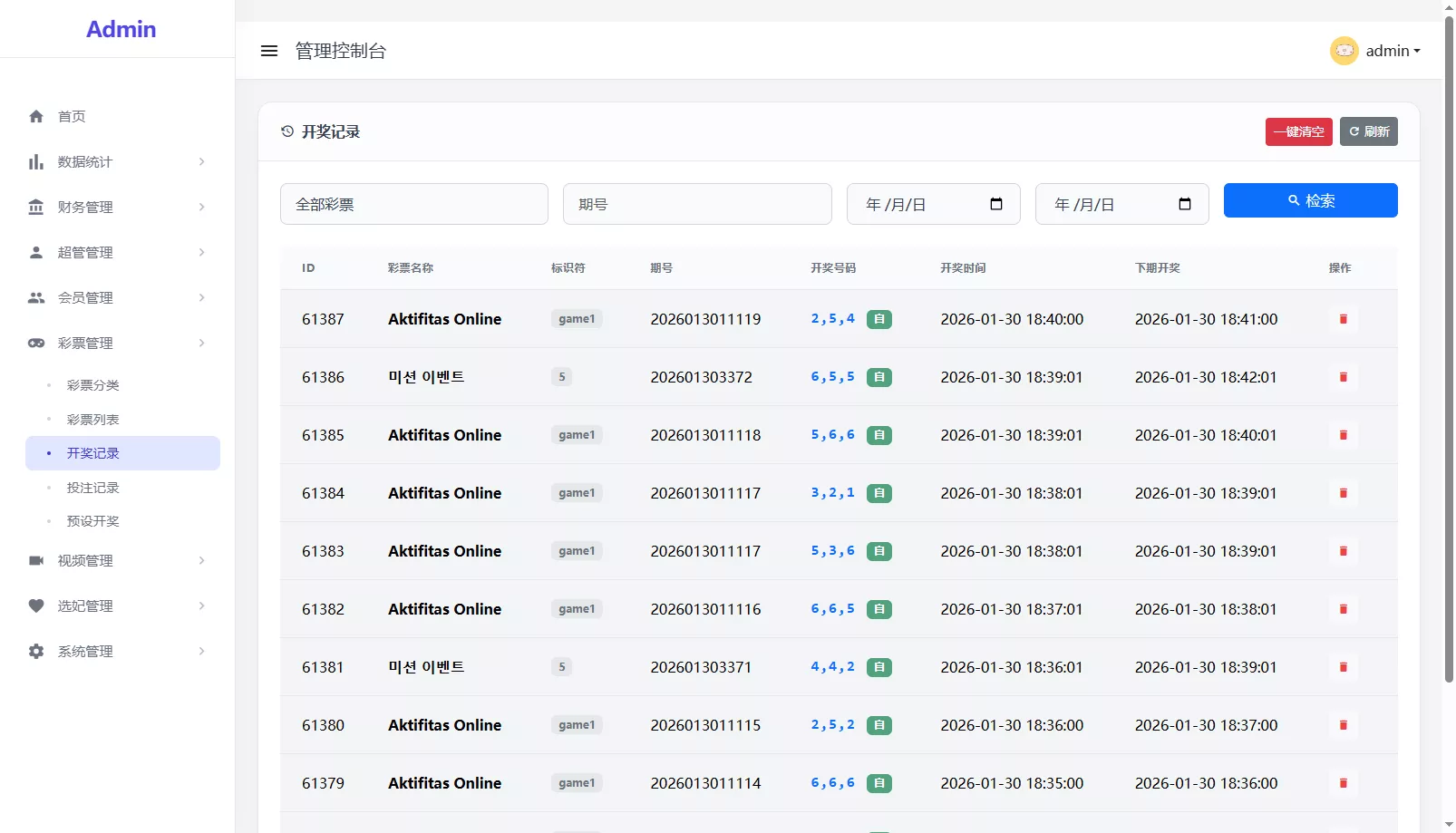
Task: Click the blue 检索 search button
Action: pos(1310,200)
